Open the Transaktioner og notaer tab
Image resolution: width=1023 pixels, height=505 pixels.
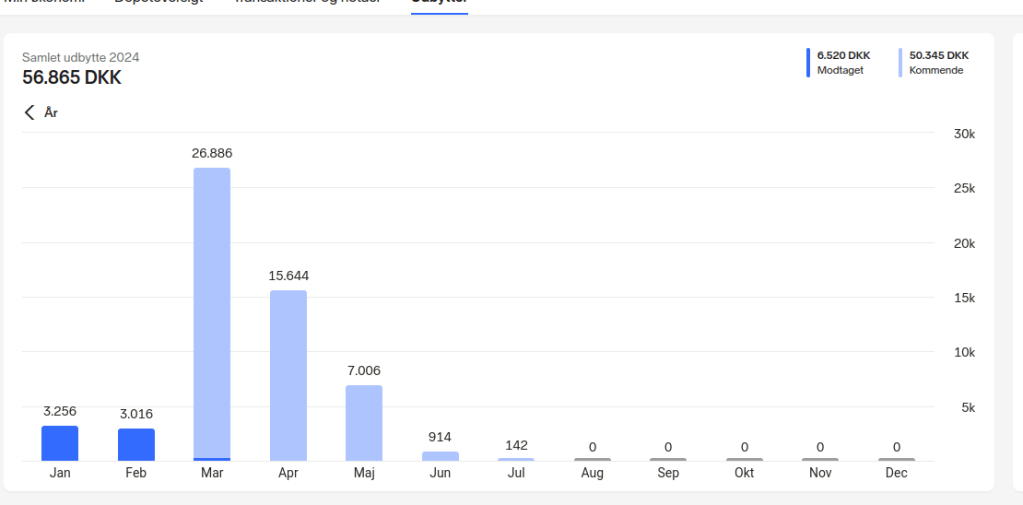pos(306,2)
